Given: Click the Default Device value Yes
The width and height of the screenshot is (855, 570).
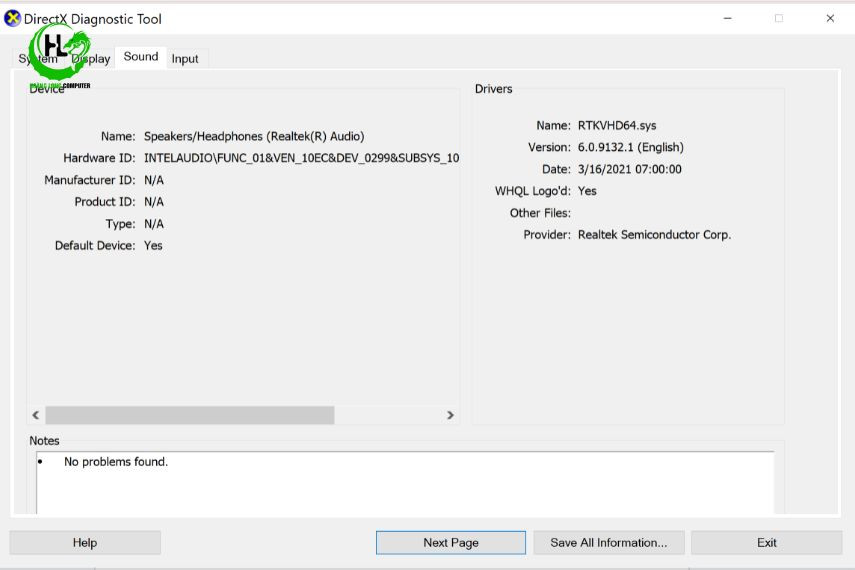Looking at the screenshot, I should tap(153, 245).
